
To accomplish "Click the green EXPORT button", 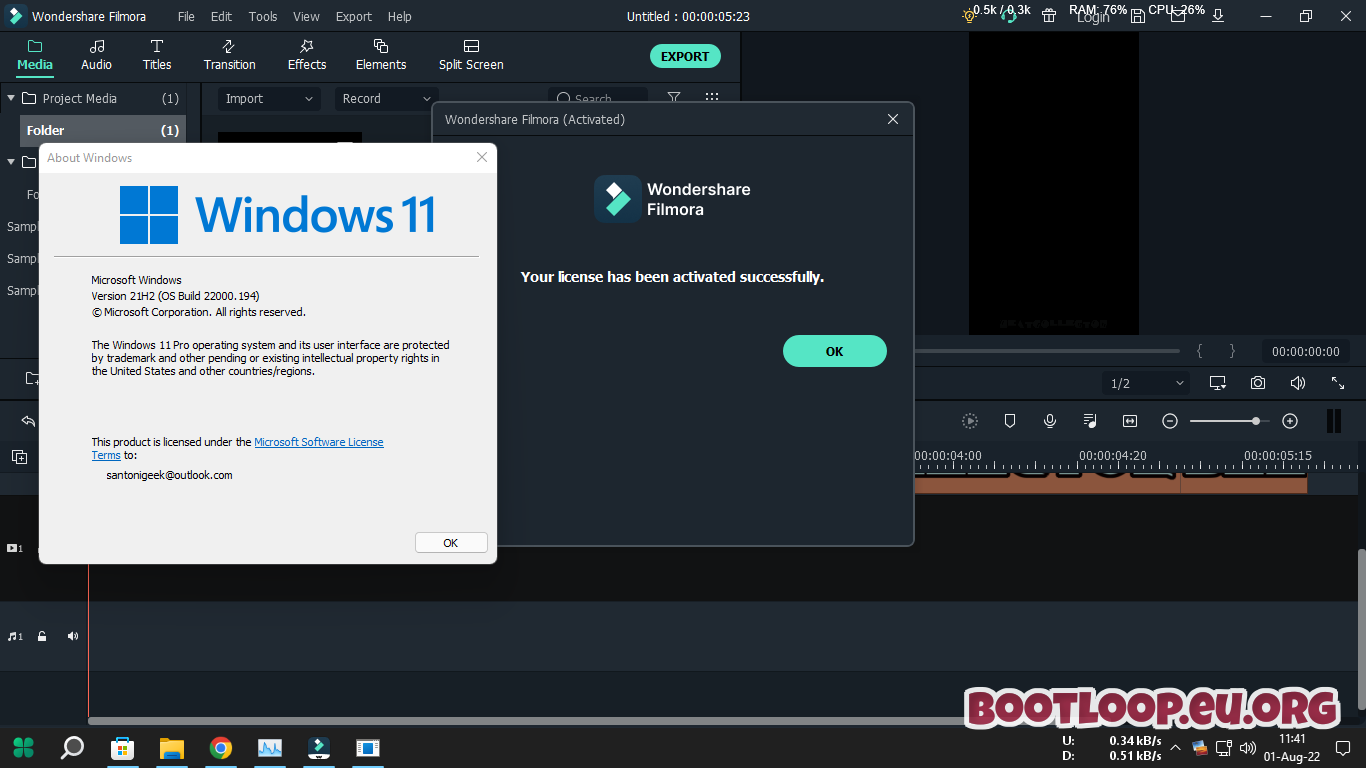I will [685, 56].
